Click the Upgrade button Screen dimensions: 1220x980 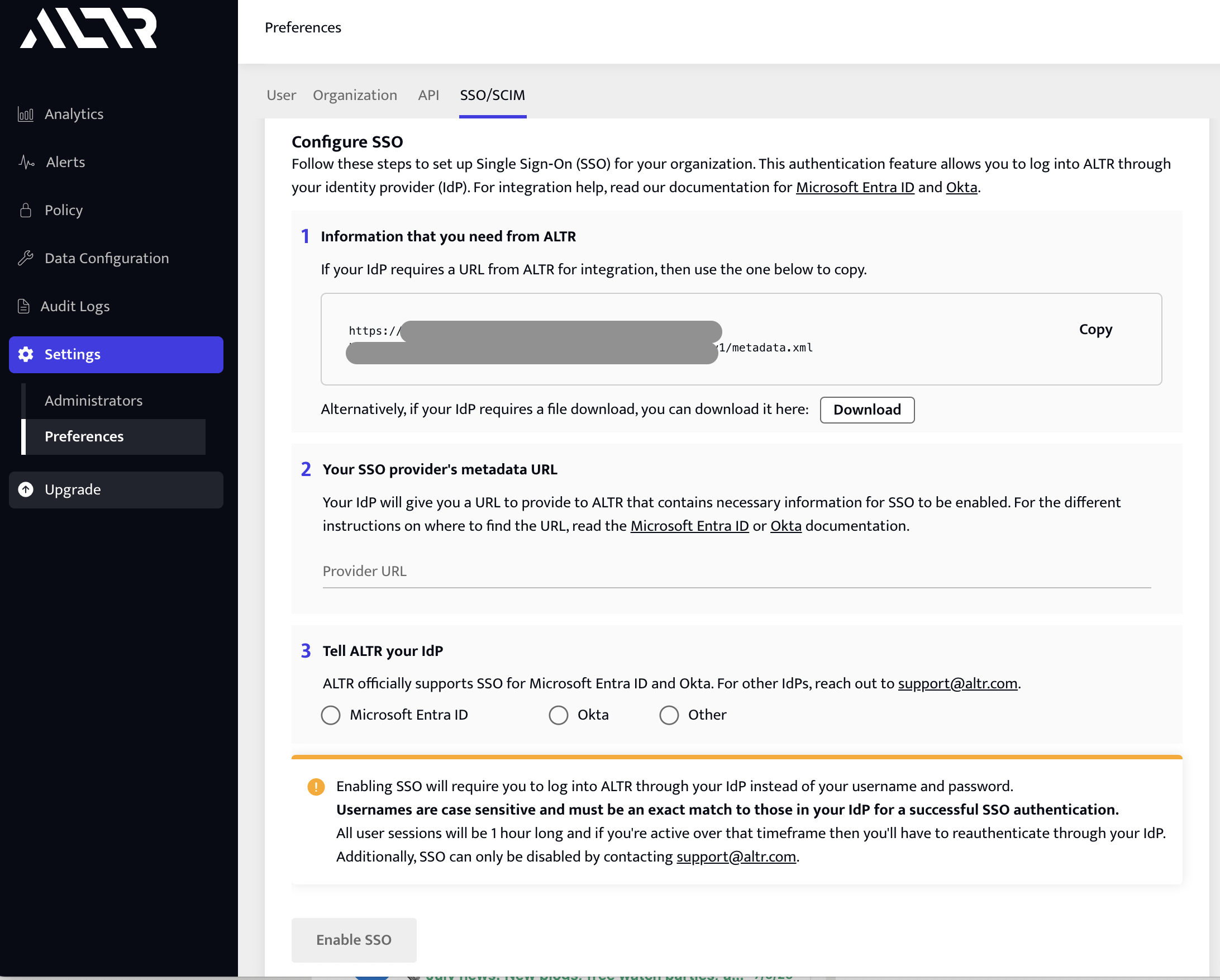(116, 490)
